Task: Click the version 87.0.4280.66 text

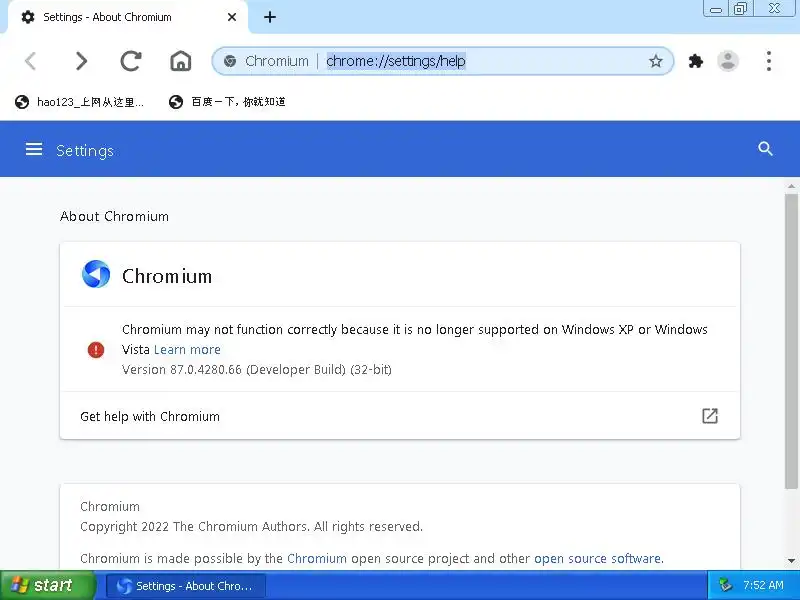Action: [257, 369]
